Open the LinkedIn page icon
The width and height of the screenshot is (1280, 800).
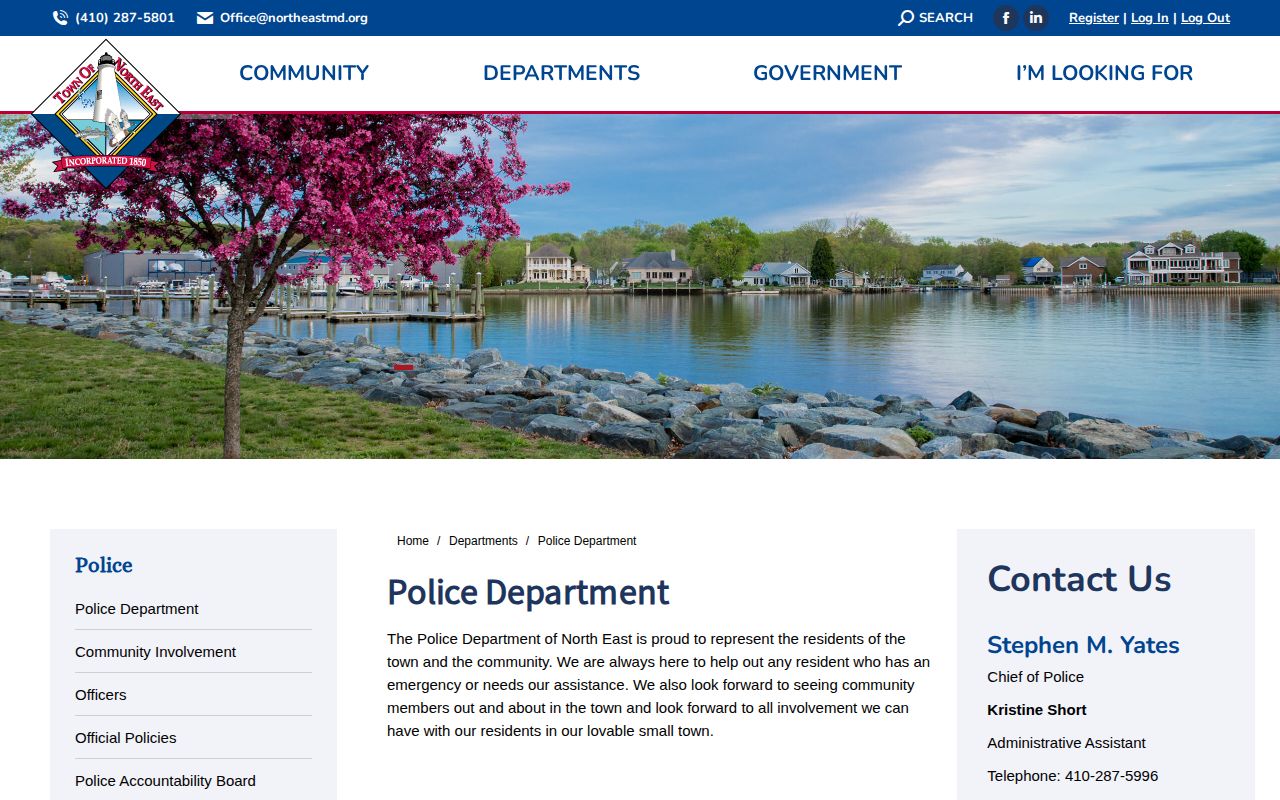click(1036, 18)
